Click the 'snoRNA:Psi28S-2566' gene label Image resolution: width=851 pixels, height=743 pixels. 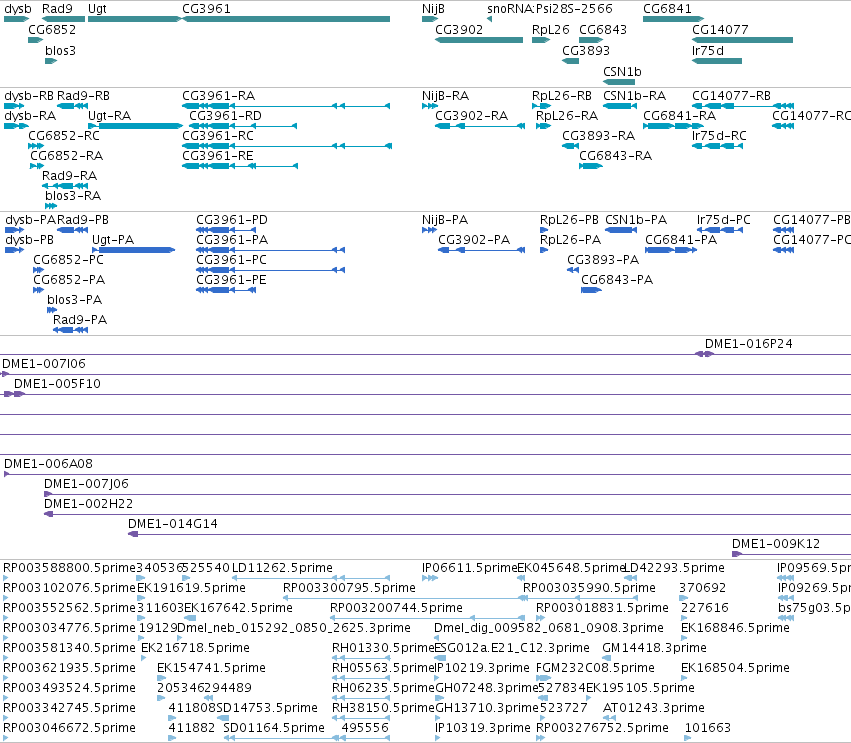click(x=550, y=9)
